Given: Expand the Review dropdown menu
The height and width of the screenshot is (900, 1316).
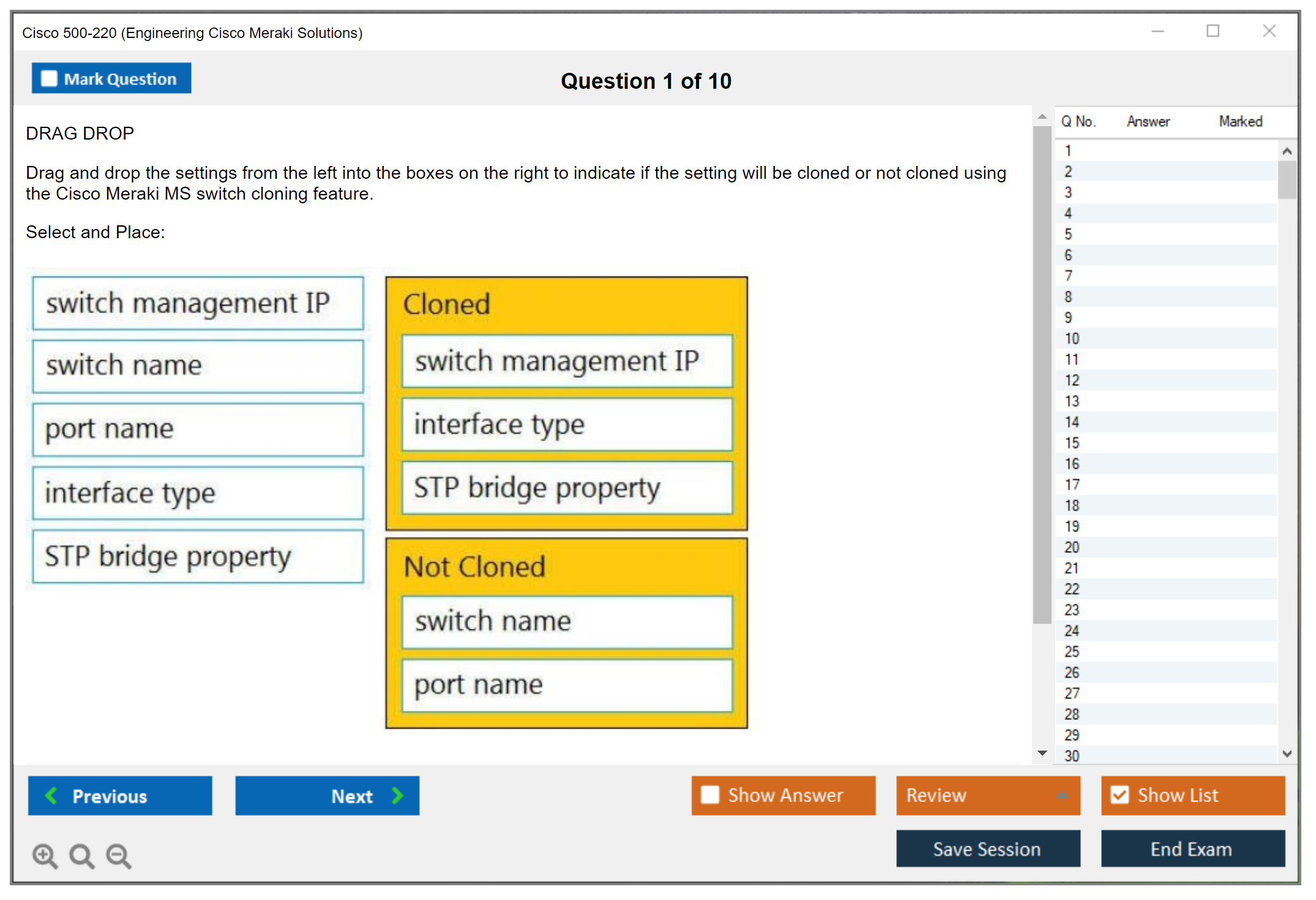Looking at the screenshot, I should coord(1062,795).
